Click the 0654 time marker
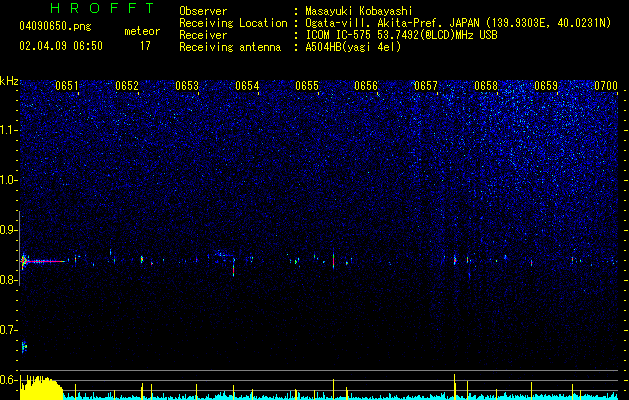 [247, 86]
